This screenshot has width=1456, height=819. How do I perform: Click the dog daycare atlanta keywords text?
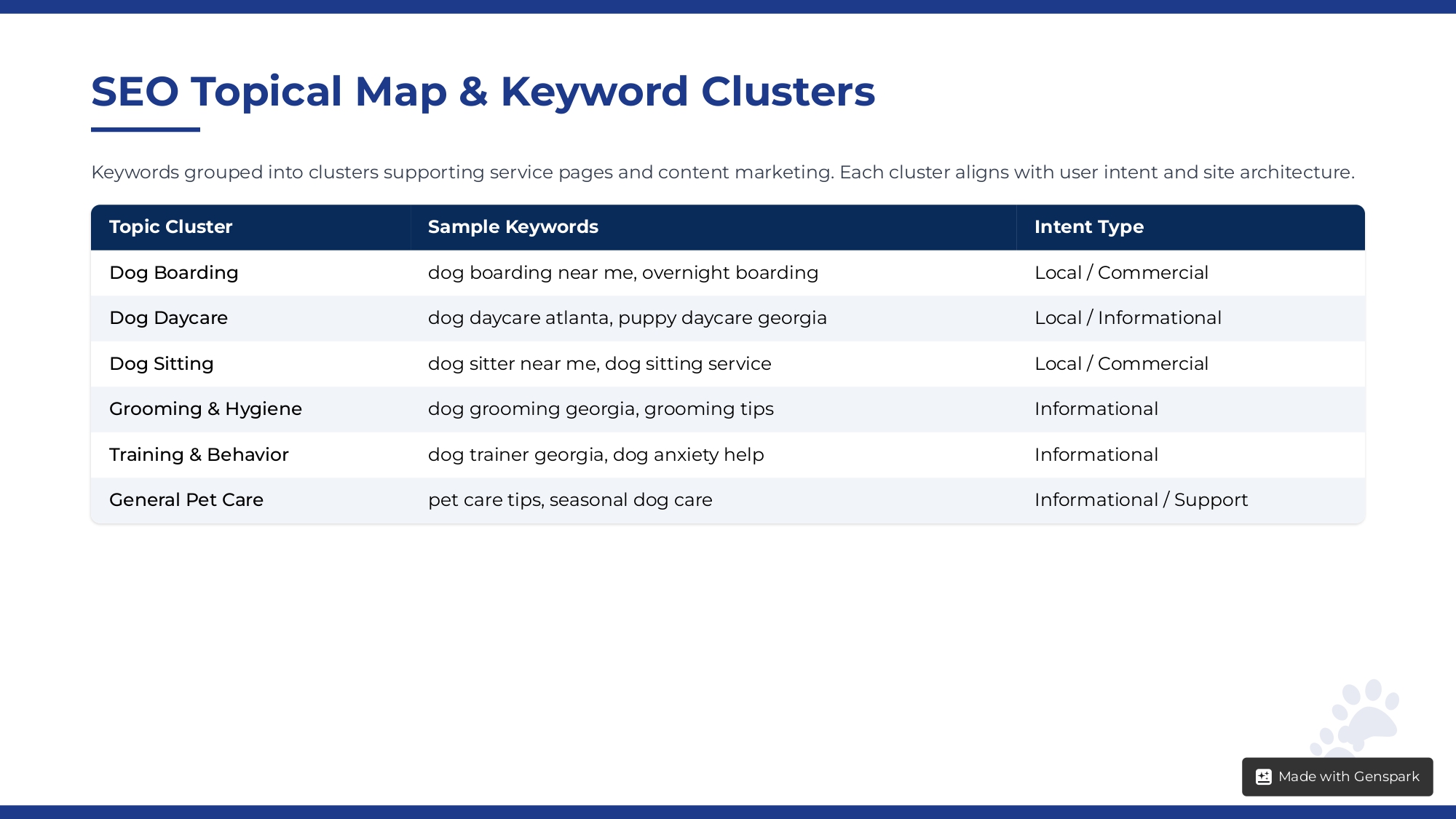click(627, 318)
